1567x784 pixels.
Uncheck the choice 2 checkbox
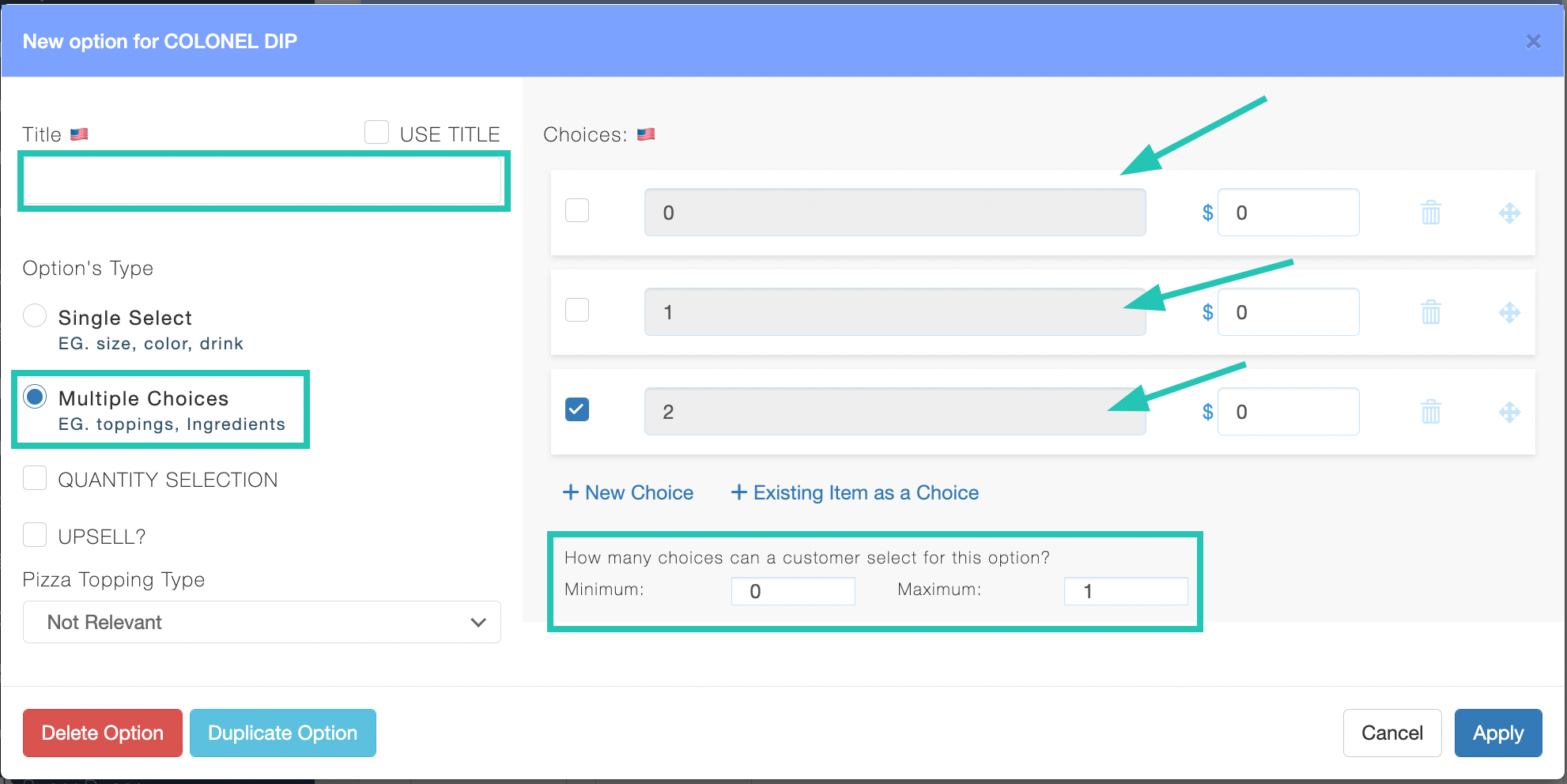(x=577, y=409)
